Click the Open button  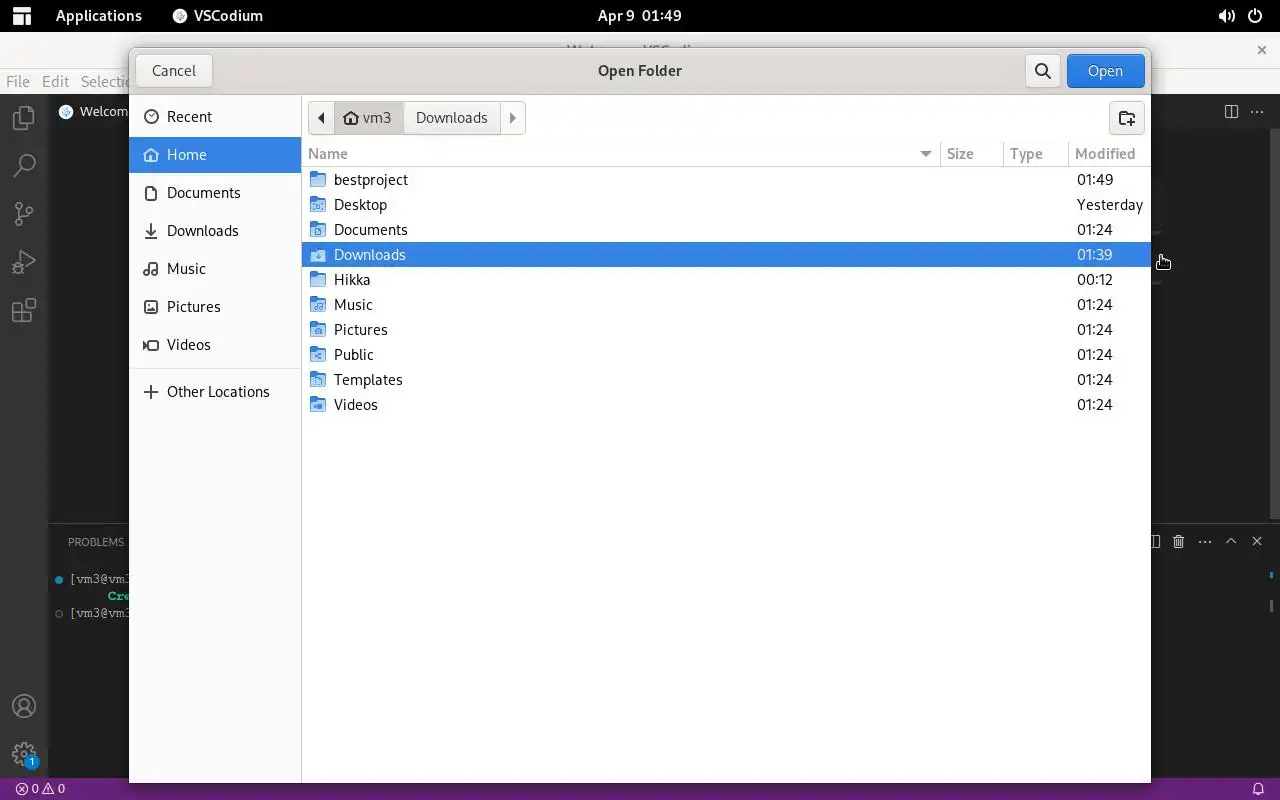1105,71
